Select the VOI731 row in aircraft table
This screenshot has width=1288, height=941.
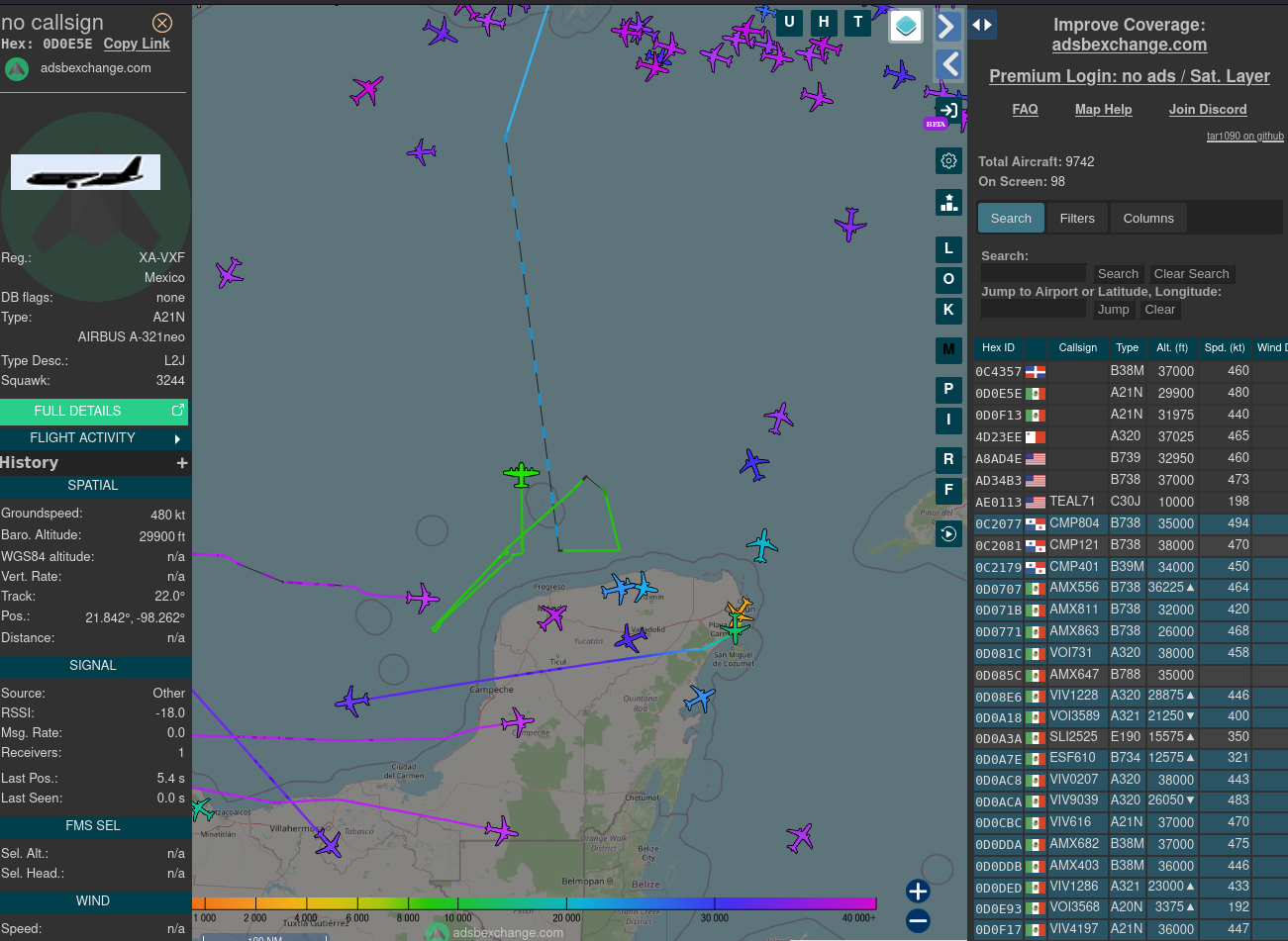click(1130, 653)
